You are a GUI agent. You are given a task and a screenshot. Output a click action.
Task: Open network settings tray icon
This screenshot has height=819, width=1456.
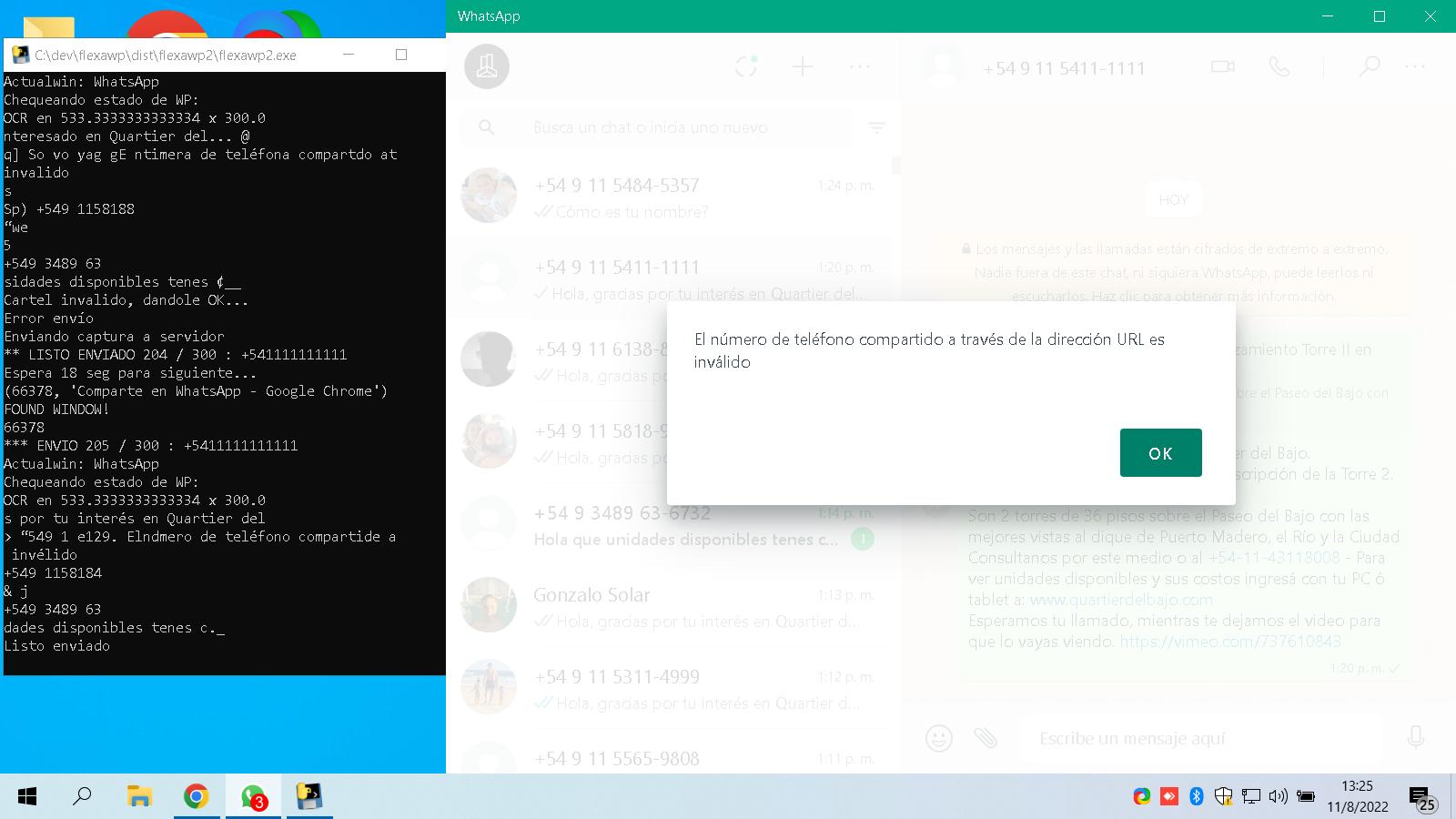coord(1251,797)
